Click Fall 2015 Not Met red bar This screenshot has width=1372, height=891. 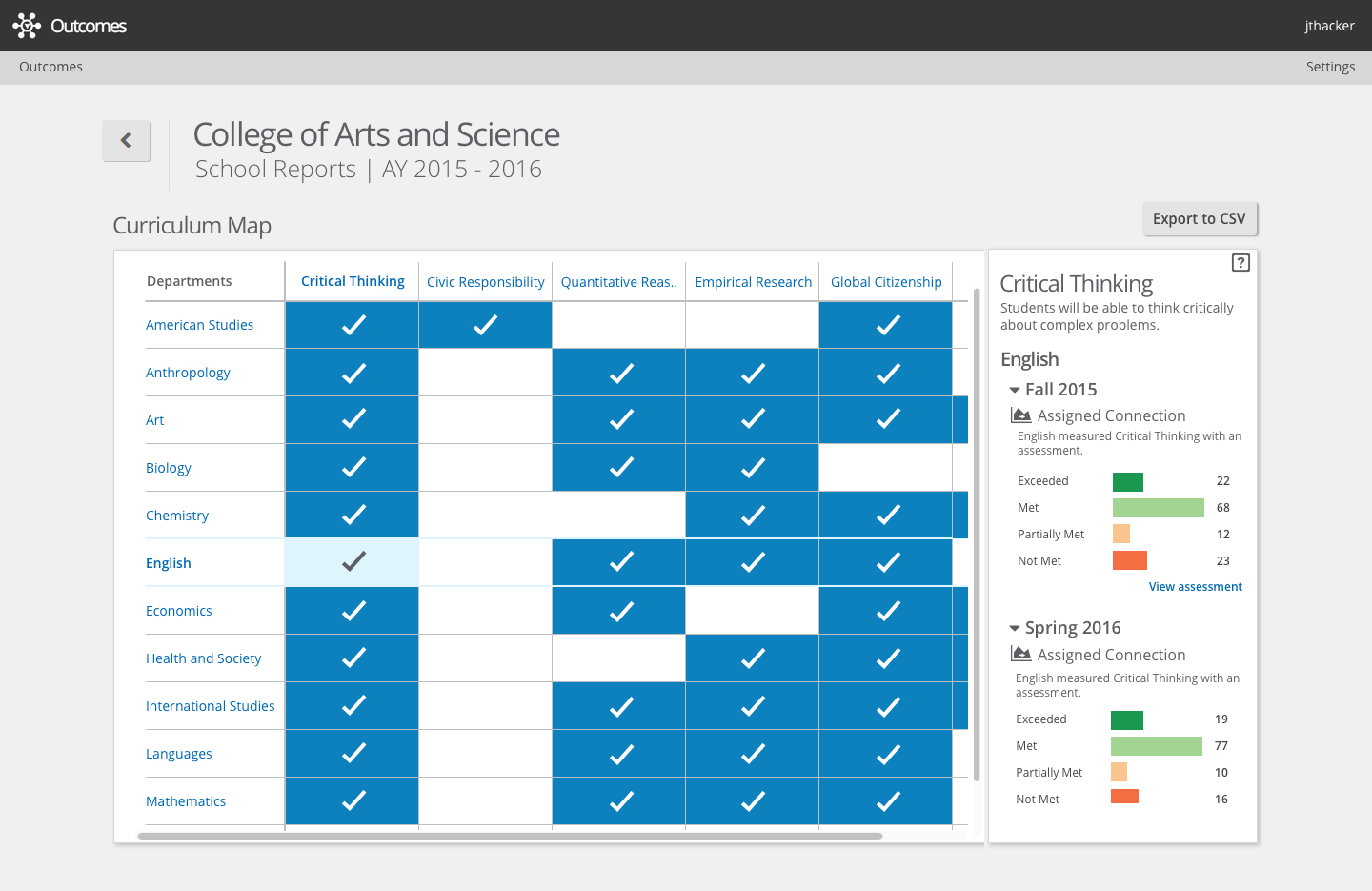pyautogui.click(x=1129, y=560)
